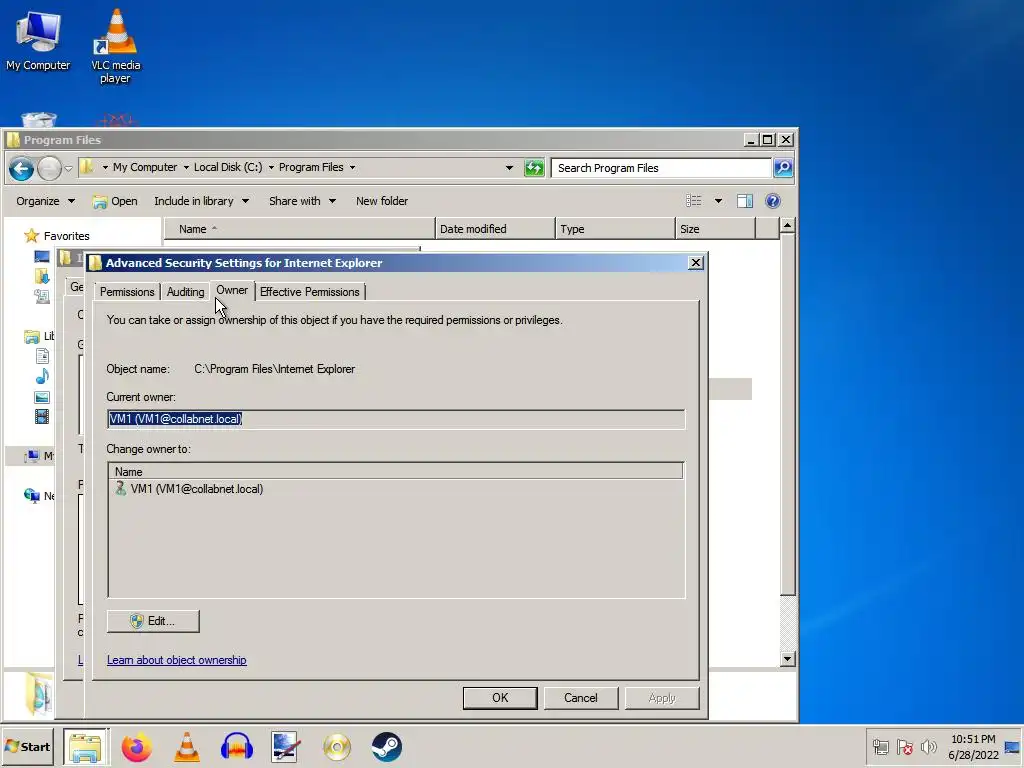Sort by the Size column header
Screen dimensions: 1024x768
coord(714,229)
